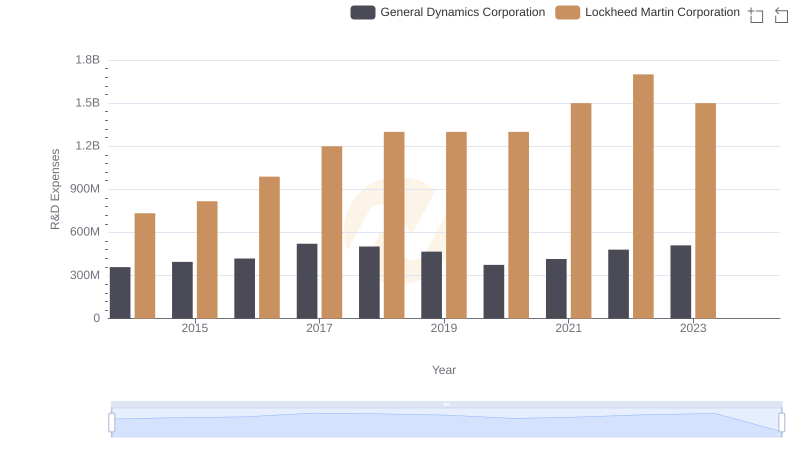This screenshot has height=461, width=800.
Task: Click the data zoom preview area
Action: pyautogui.click(x=446, y=423)
